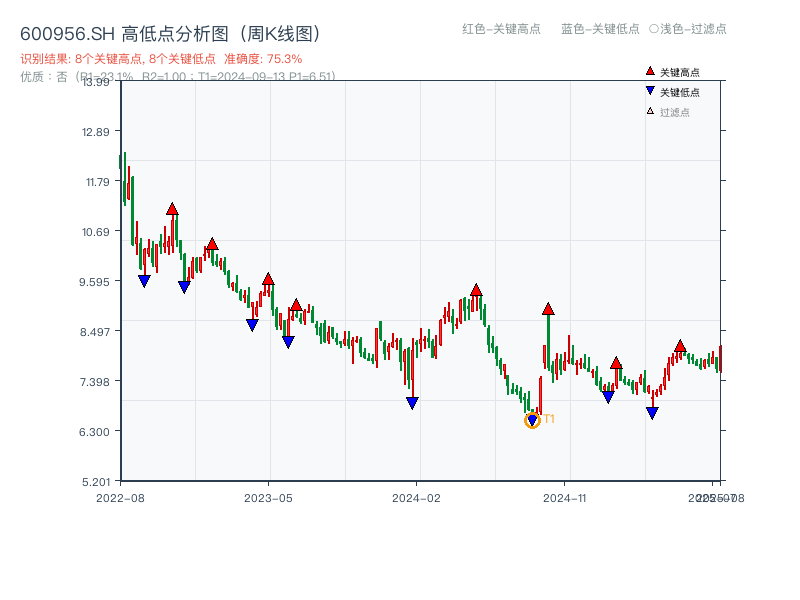Select the last (latest) blue key-low triangle
The image size is (800, 600).
(x=652, y=413)
